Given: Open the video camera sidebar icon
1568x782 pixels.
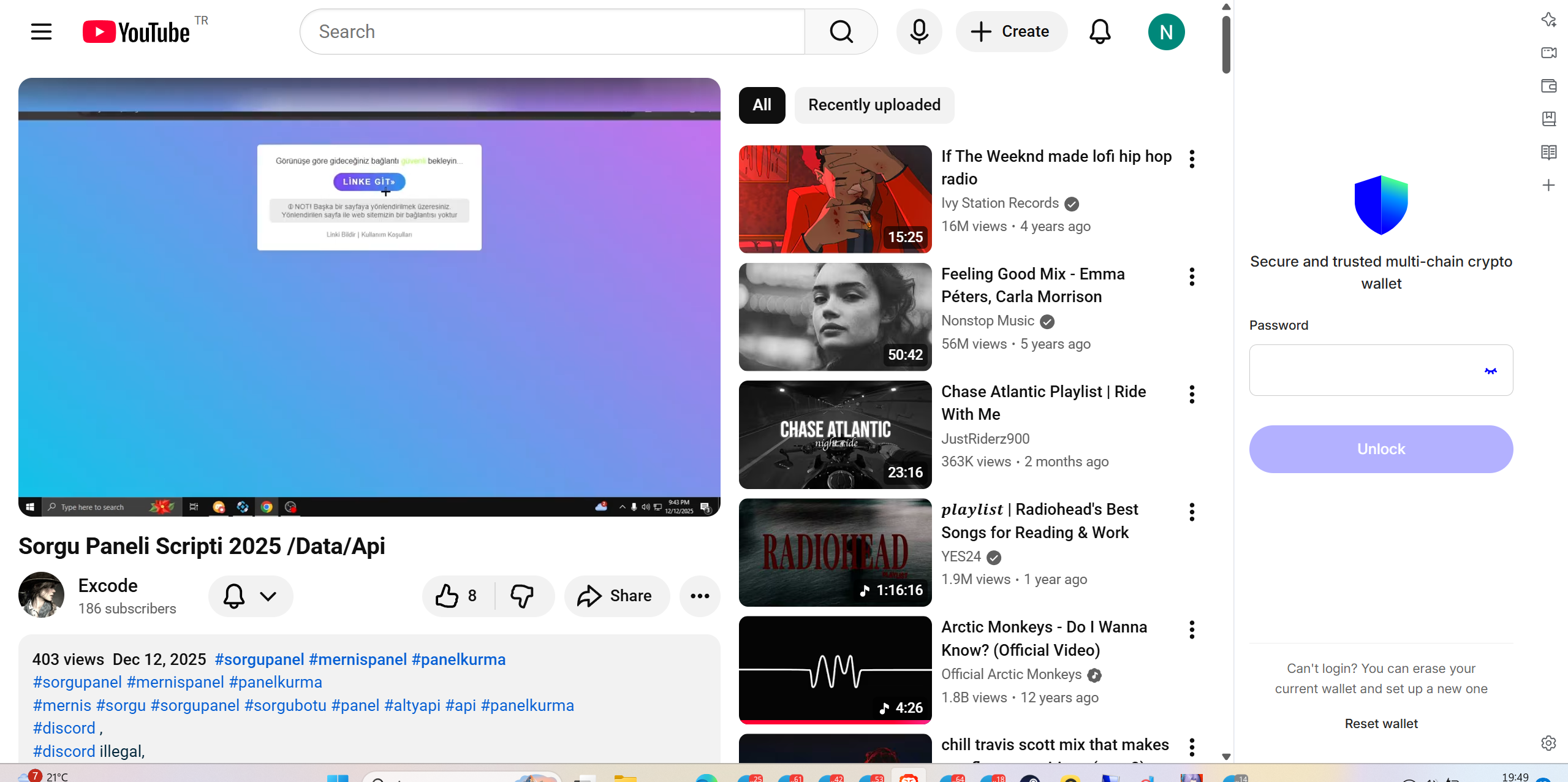Looking at the screenshot, I should coord(1548,53).
